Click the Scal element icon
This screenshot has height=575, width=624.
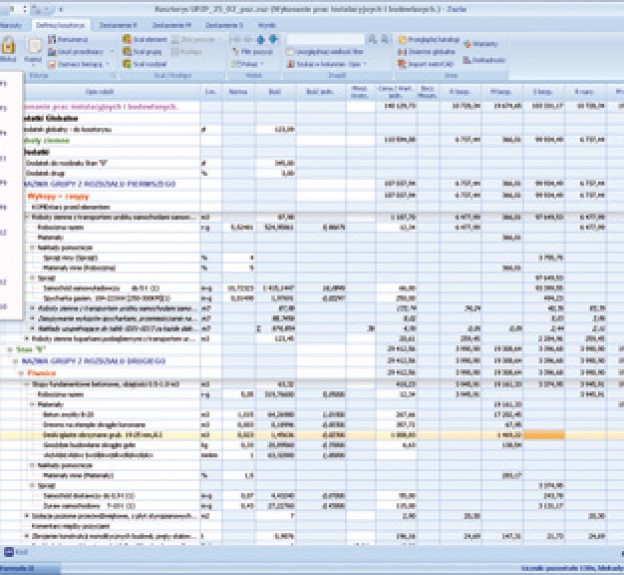(x=127, y=39)
